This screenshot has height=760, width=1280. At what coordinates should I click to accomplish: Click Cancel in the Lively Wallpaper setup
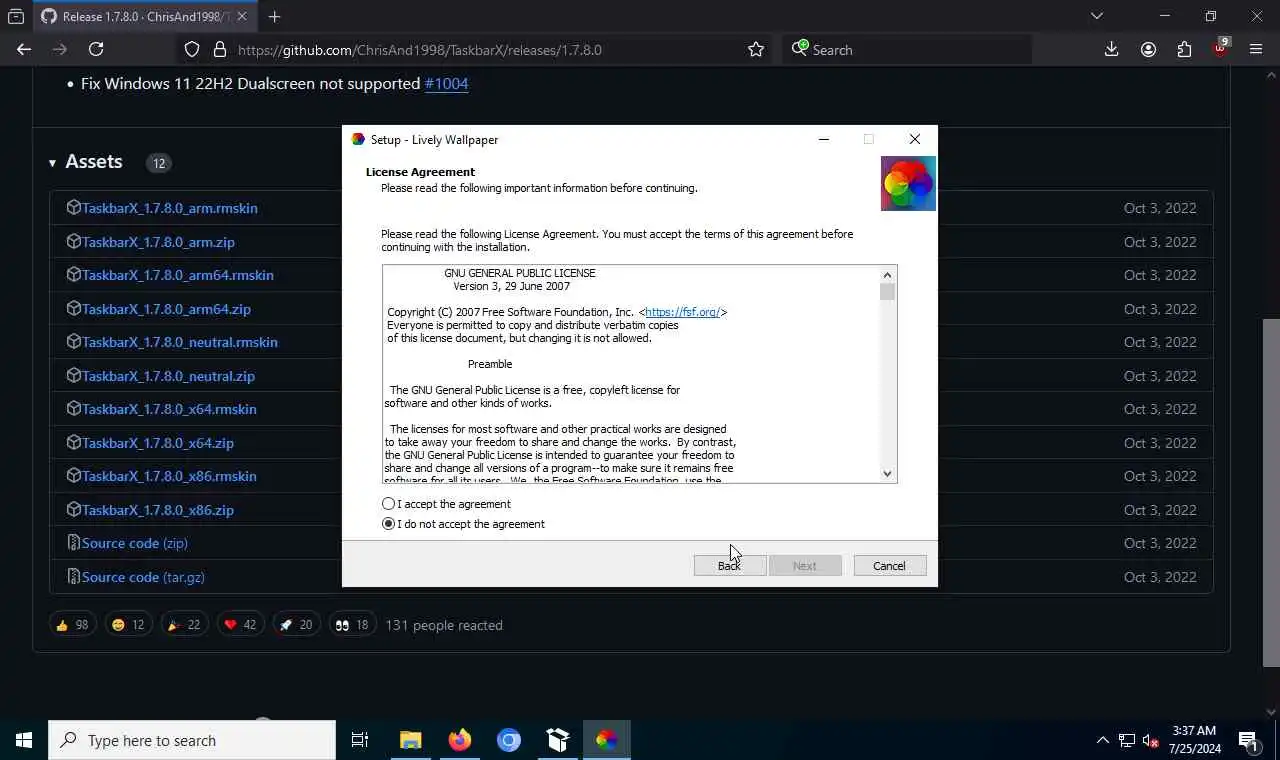click(889, 566)
